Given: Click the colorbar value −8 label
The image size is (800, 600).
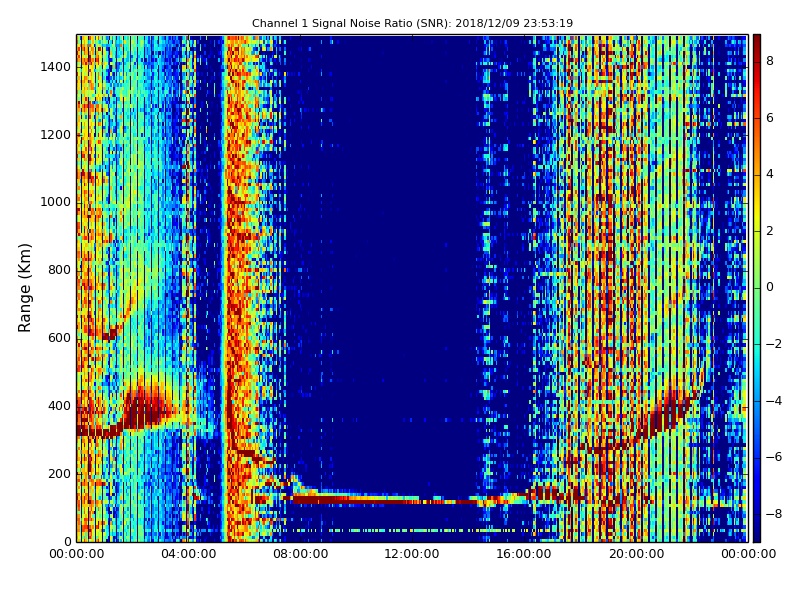Looking at the screenshot, I should pos(773,514).
